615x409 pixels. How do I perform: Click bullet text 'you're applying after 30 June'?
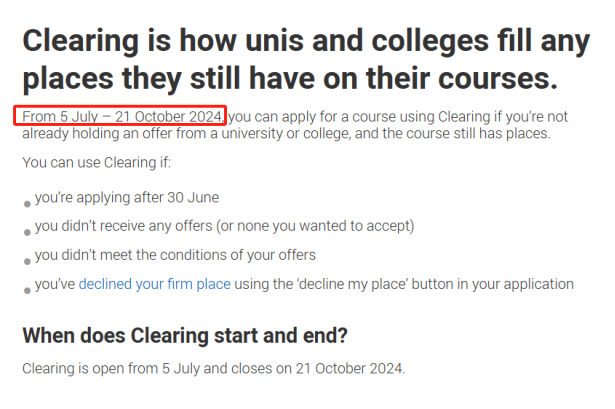[x=127, y=197]
